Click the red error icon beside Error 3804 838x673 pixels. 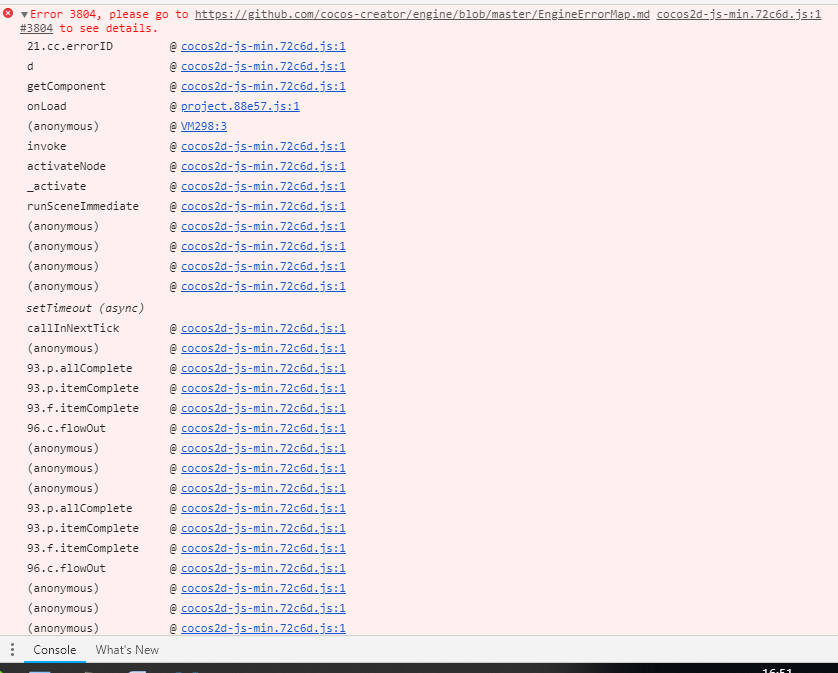(x=8, y=13)
